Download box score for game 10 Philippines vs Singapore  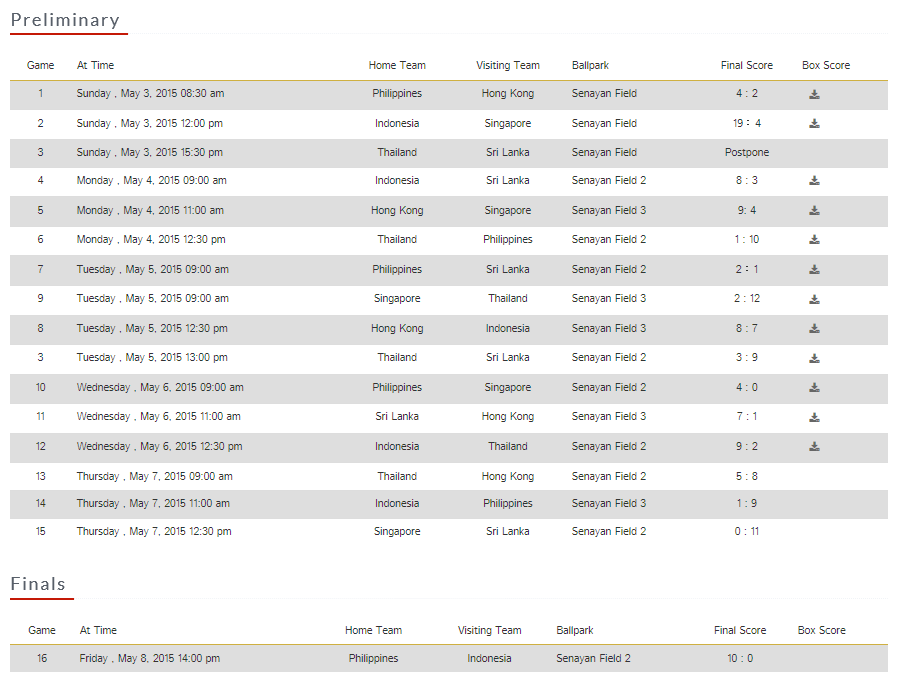point(814,387)
